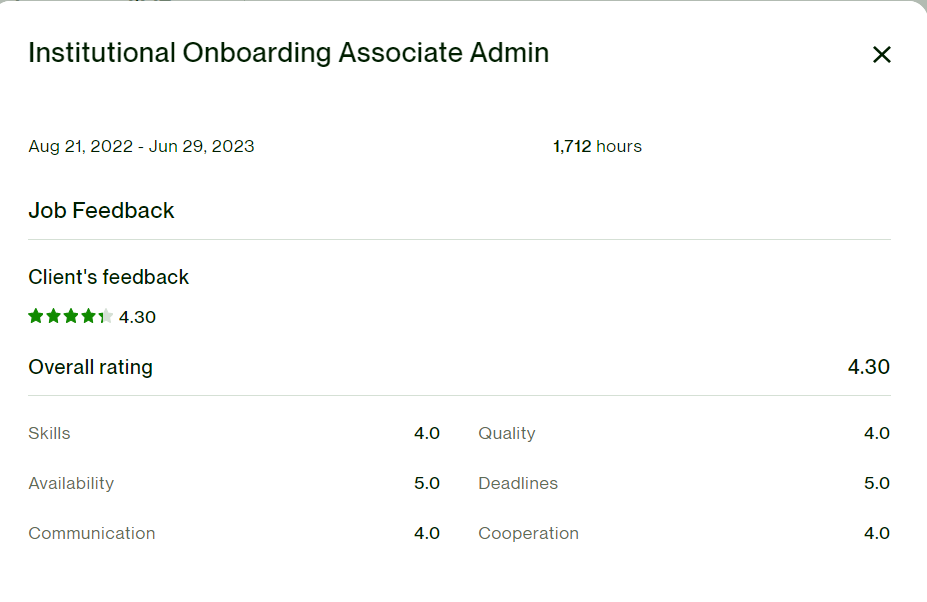The width and height of the screenshot is (927, 602).
Task: Click the Job Feedback heading
Action: (x=101, y=211)
